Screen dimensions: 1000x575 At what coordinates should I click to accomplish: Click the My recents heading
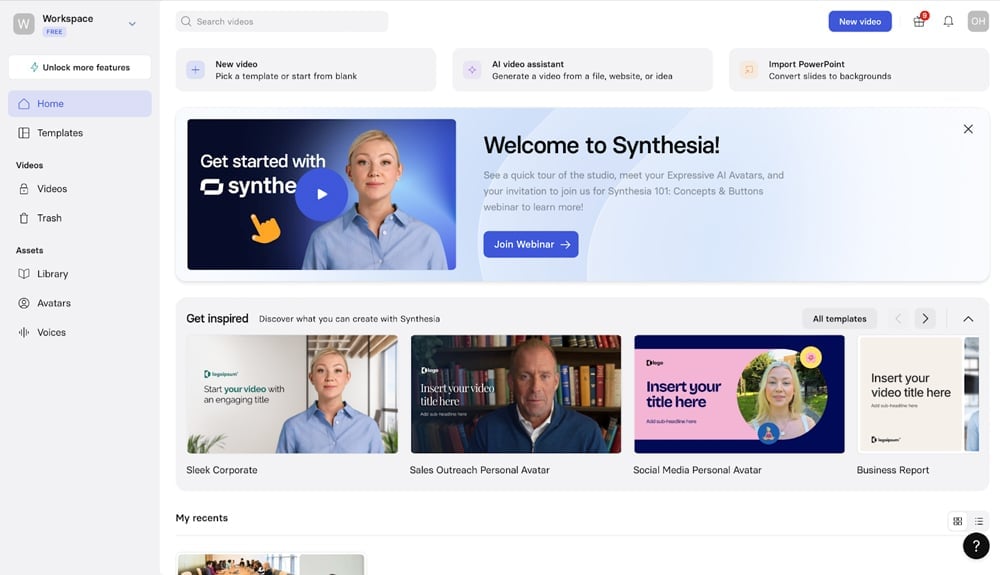tap(202, 518)
